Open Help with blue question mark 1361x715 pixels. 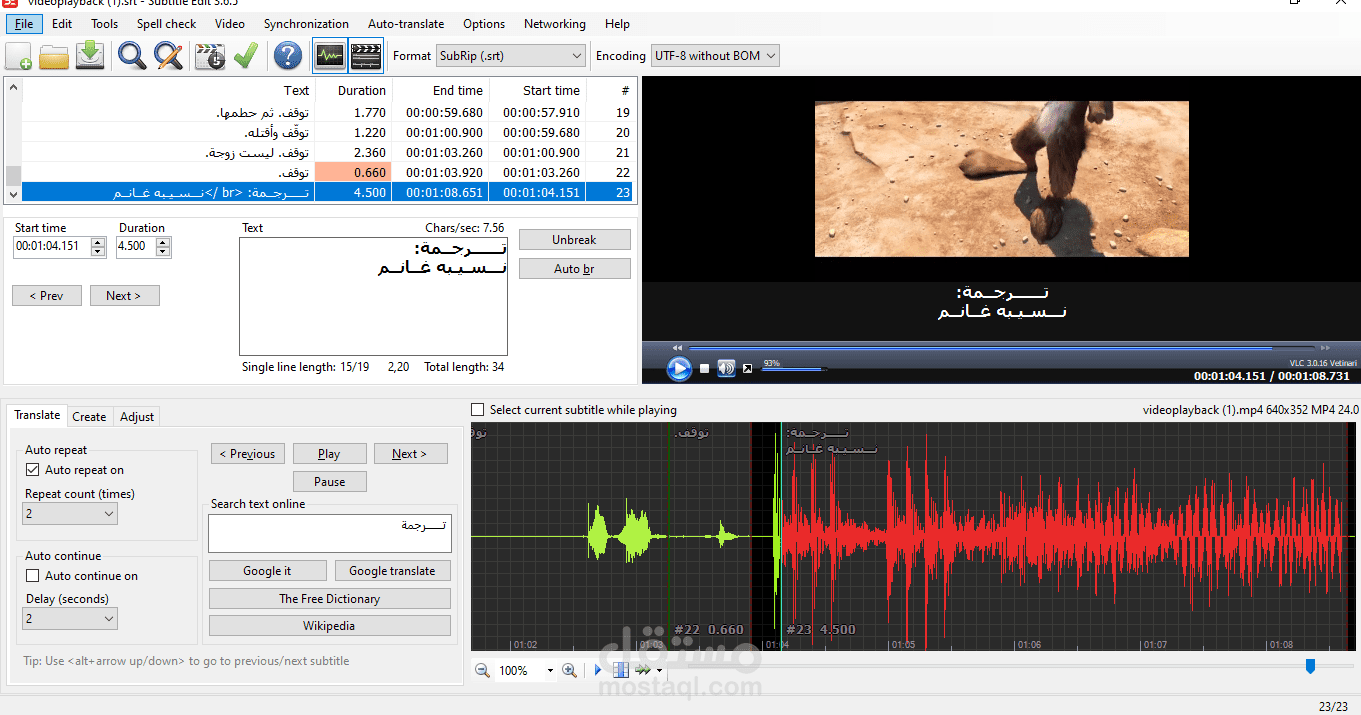(x=288, y=56)
